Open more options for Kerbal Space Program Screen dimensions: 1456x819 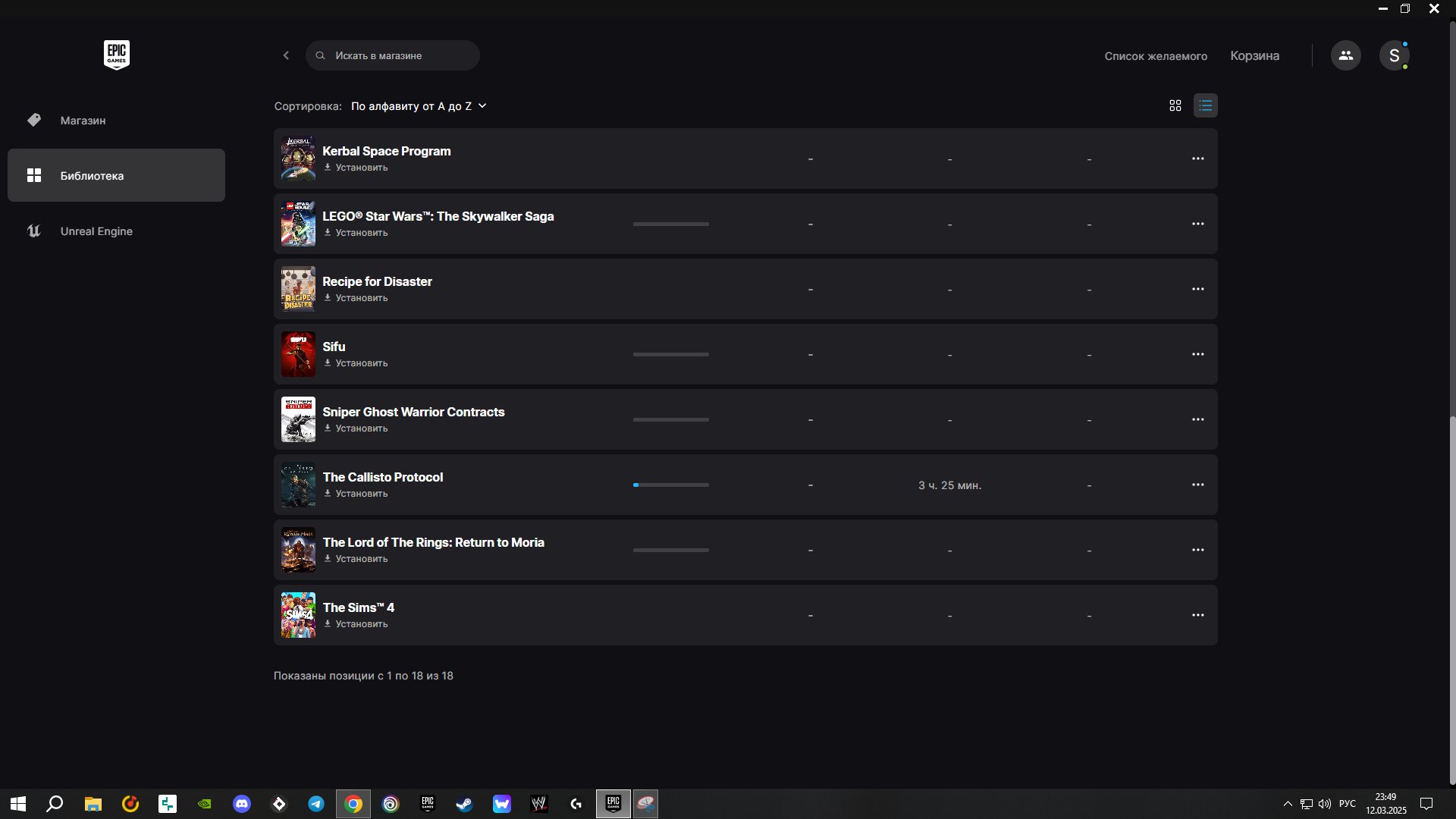coord(1197,158)
